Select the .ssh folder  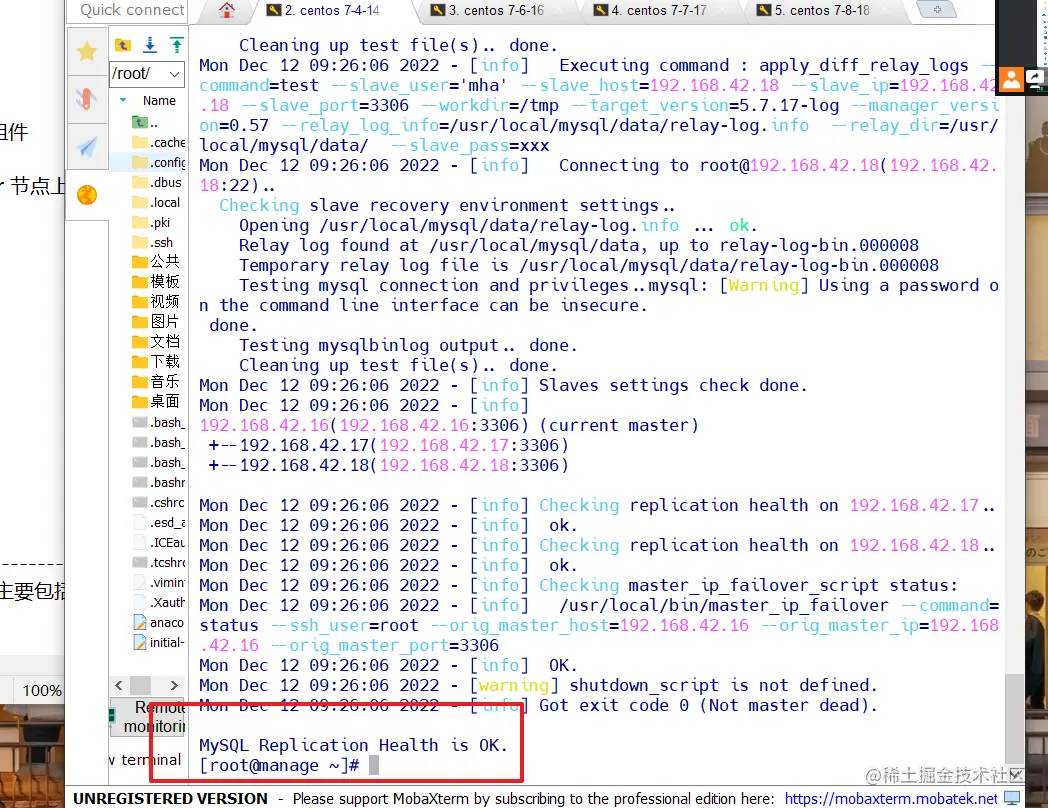pyautogui.click(x=153, y=243)
